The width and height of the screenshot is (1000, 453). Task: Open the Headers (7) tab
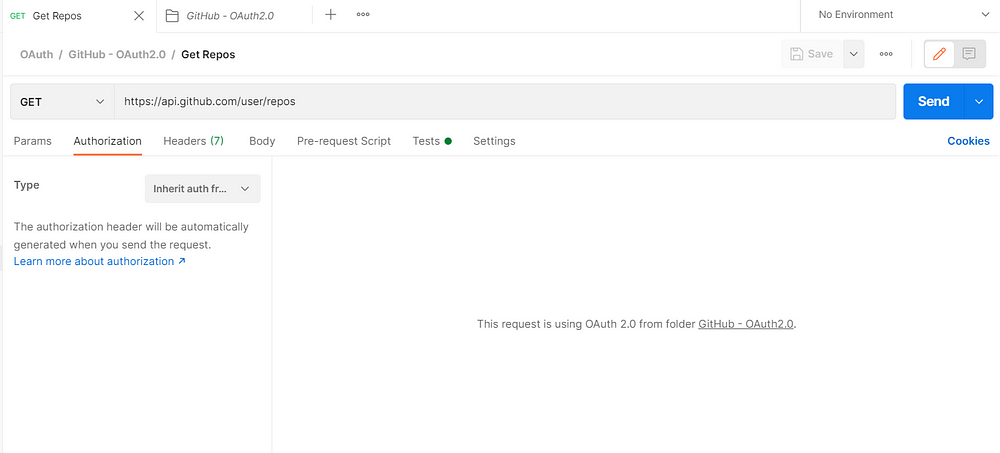pos(193,141)
